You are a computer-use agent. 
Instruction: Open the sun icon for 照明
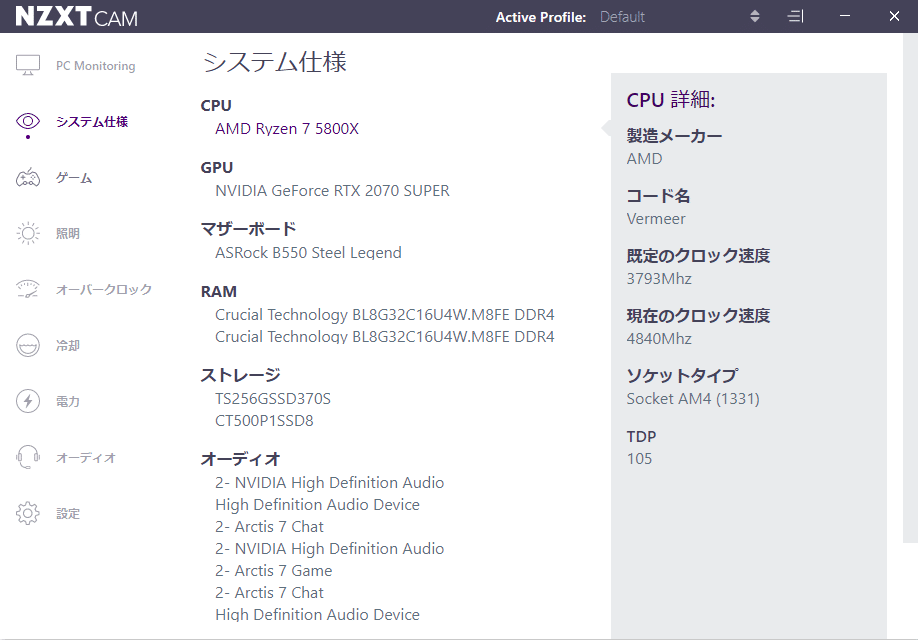click(x=28, y=233)
